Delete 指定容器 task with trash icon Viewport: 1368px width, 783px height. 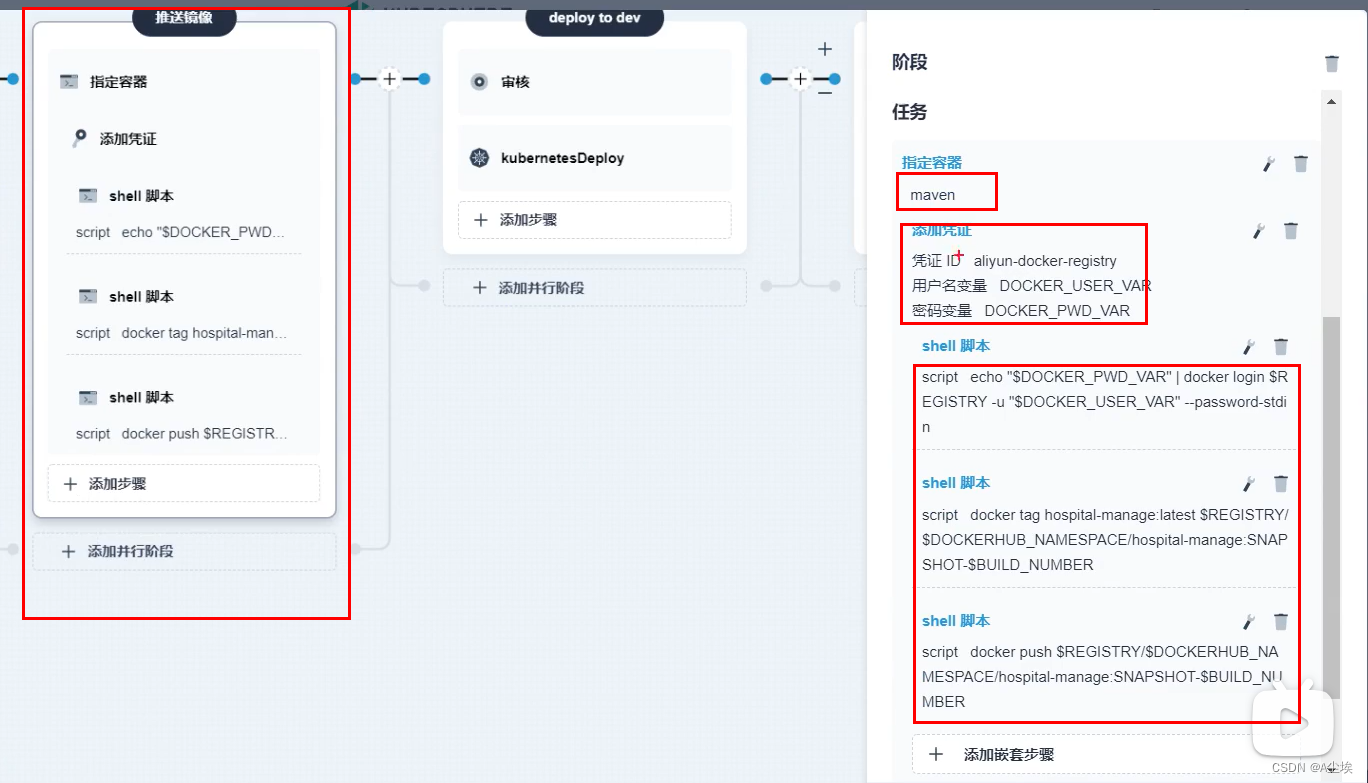click(1301, 164)
